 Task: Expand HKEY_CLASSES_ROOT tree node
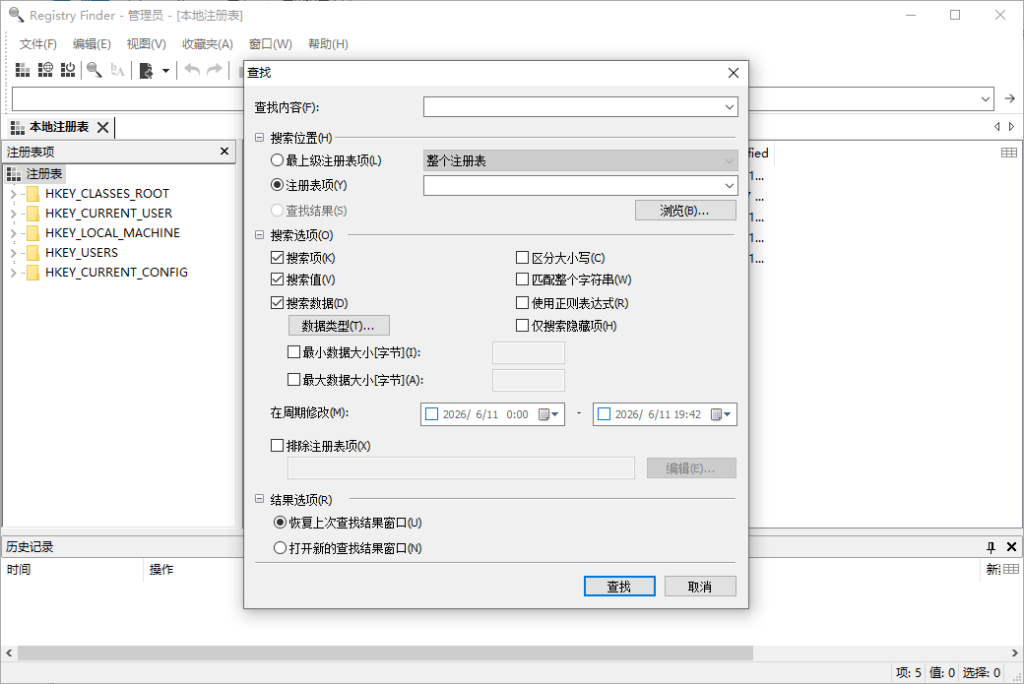13,194
